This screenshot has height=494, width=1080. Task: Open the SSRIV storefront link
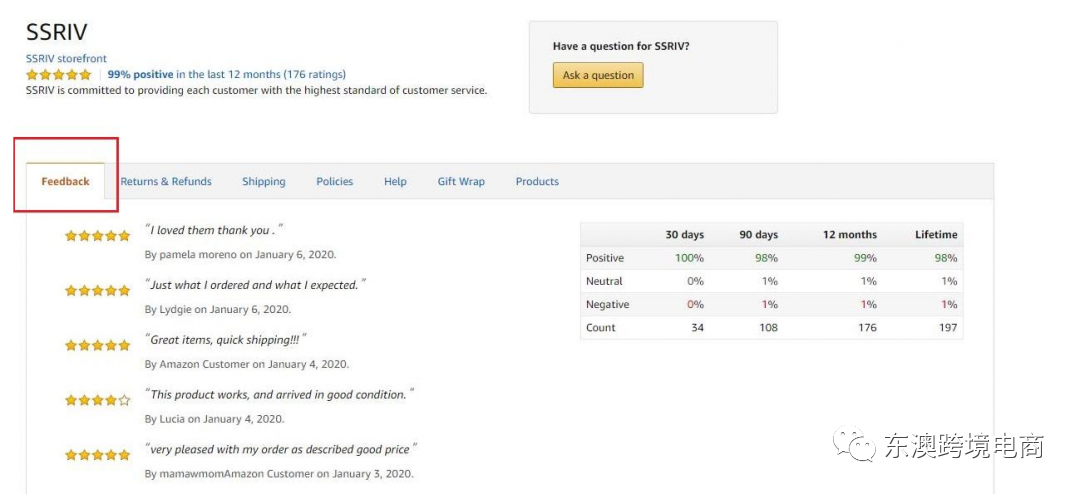pos(66,59)
